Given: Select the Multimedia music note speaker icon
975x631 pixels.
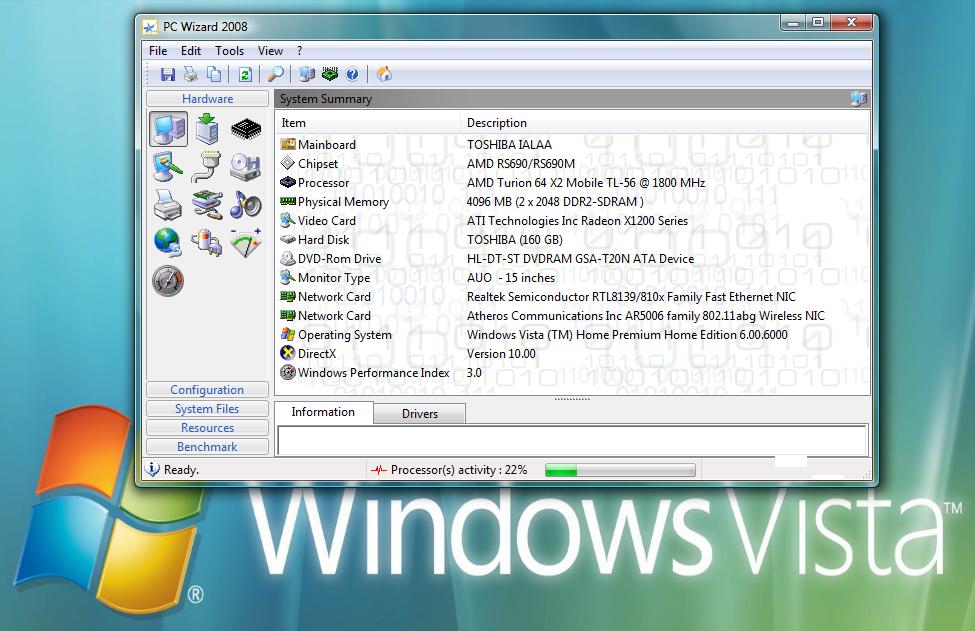Looking at the screenshot, I should coord(246,205).
